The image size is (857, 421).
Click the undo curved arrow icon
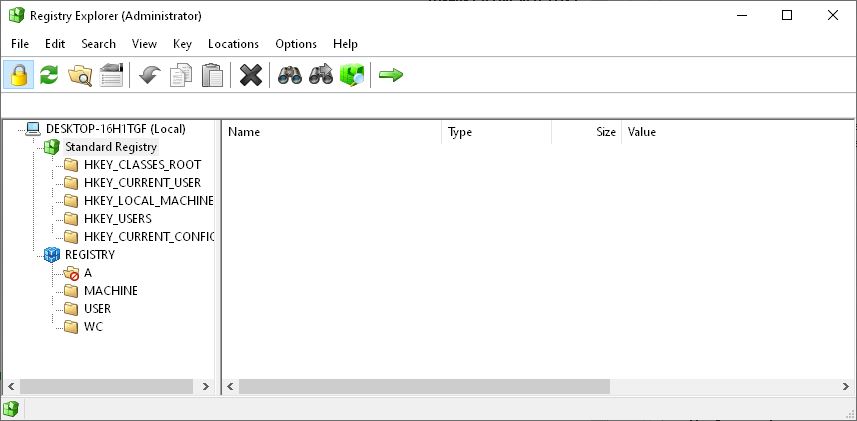[150, 75]
